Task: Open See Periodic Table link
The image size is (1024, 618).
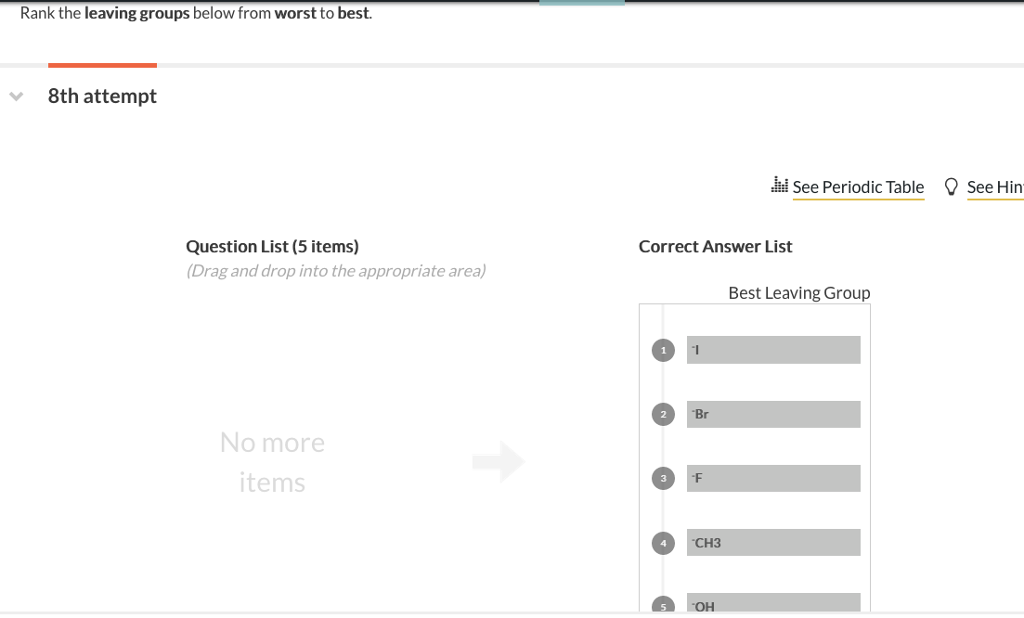Action: pos(858,186)
